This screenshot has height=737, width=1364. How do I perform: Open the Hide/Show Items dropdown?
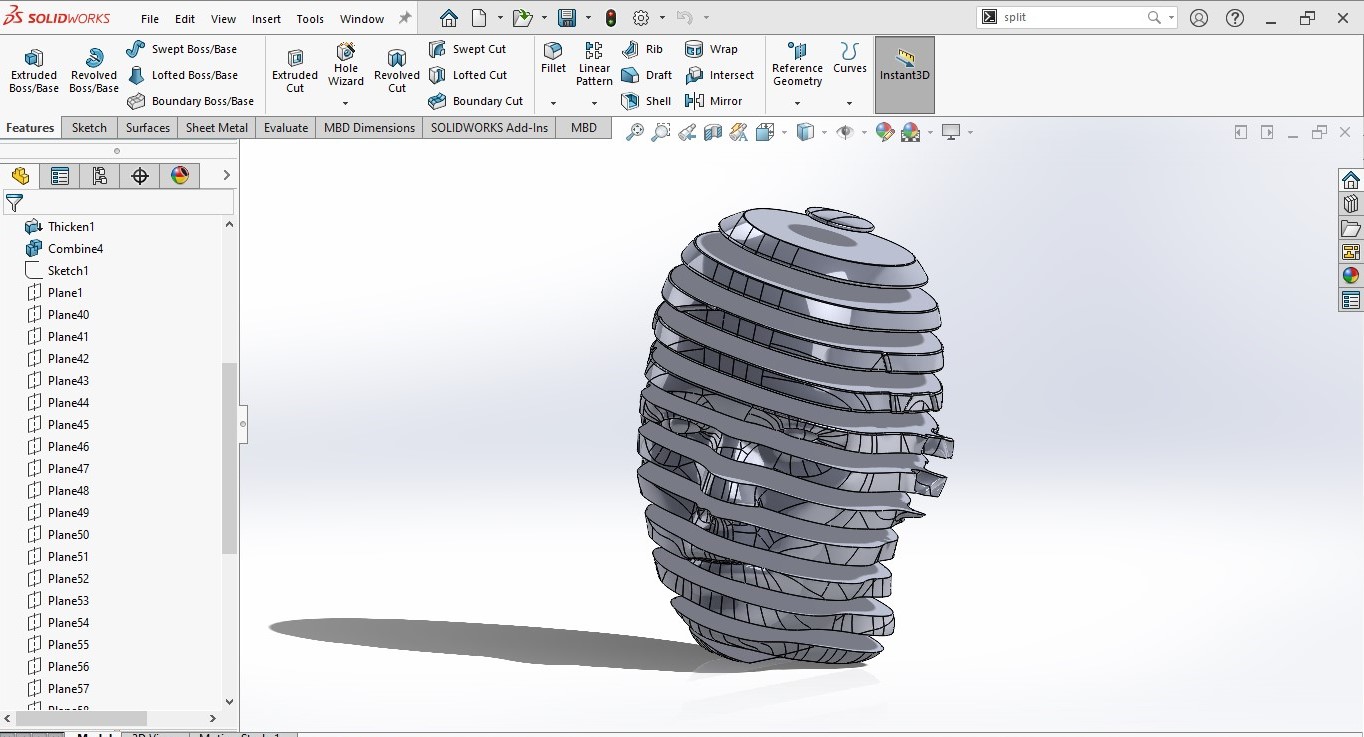pyautogui.click(x=863, y=132)
